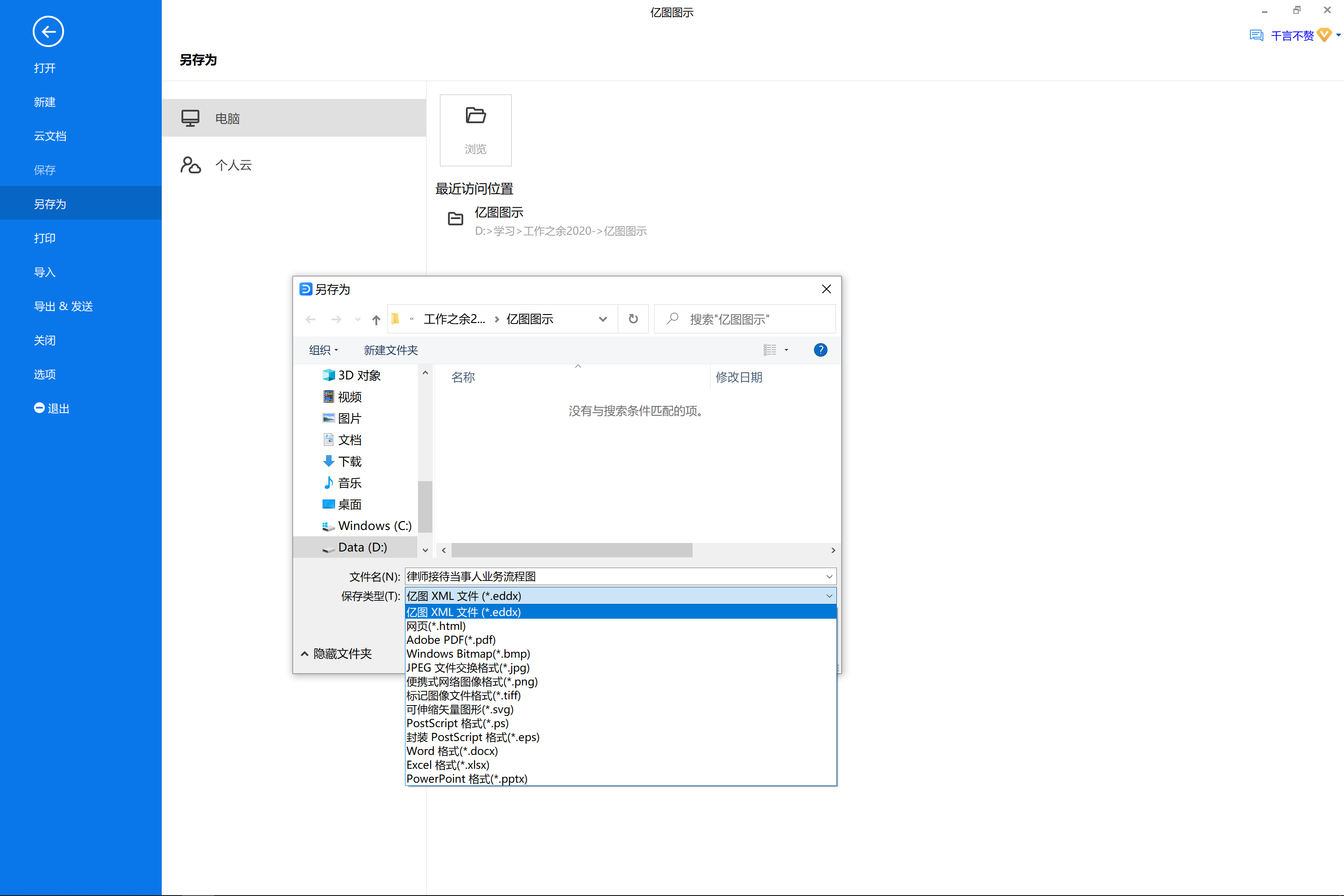This screenshot has width=1344, height=896.
Task: Click the magnifier search icon in dialog
Action: point(672,318)
